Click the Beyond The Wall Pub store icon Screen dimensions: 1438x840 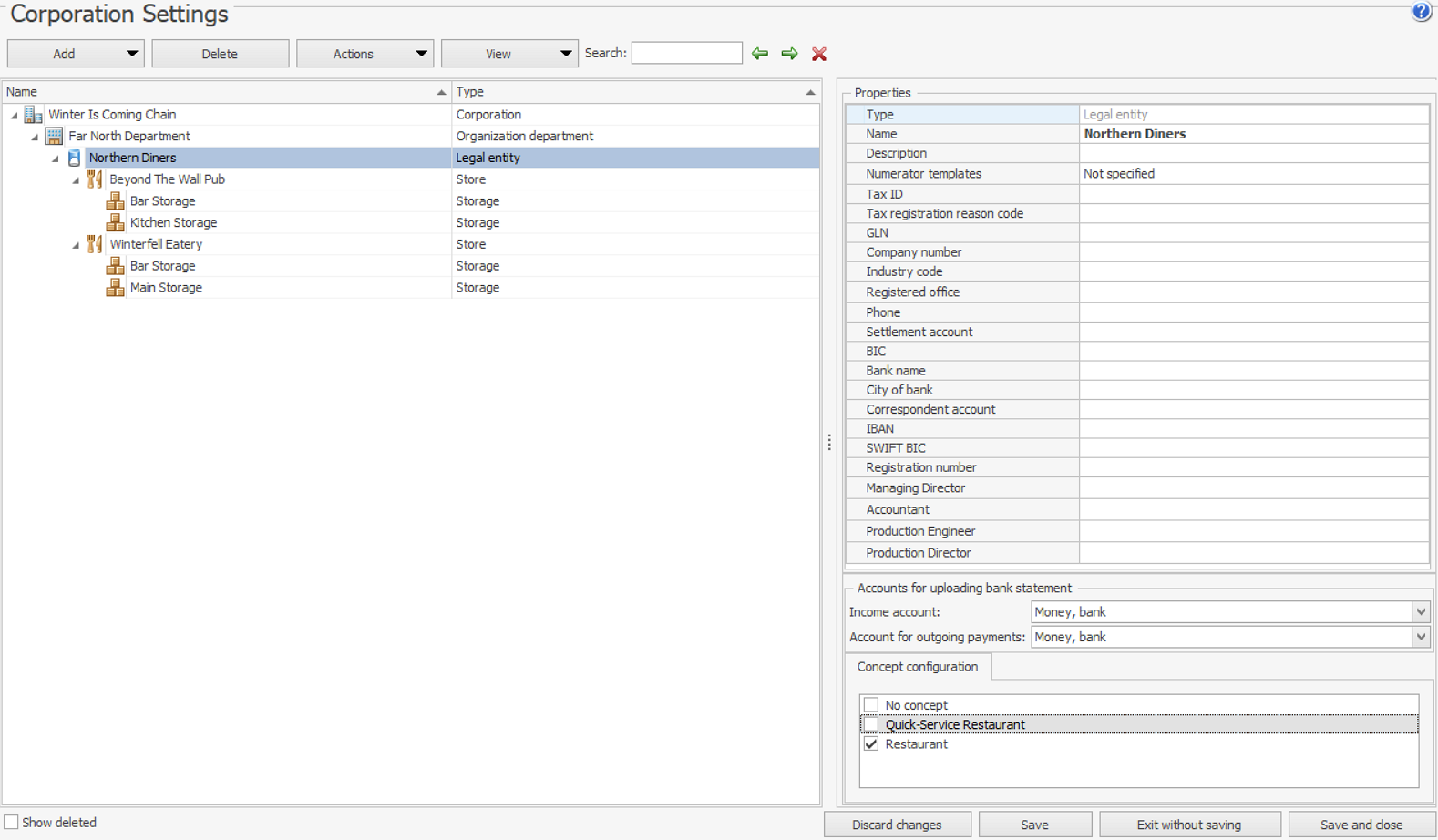[95, 179]
